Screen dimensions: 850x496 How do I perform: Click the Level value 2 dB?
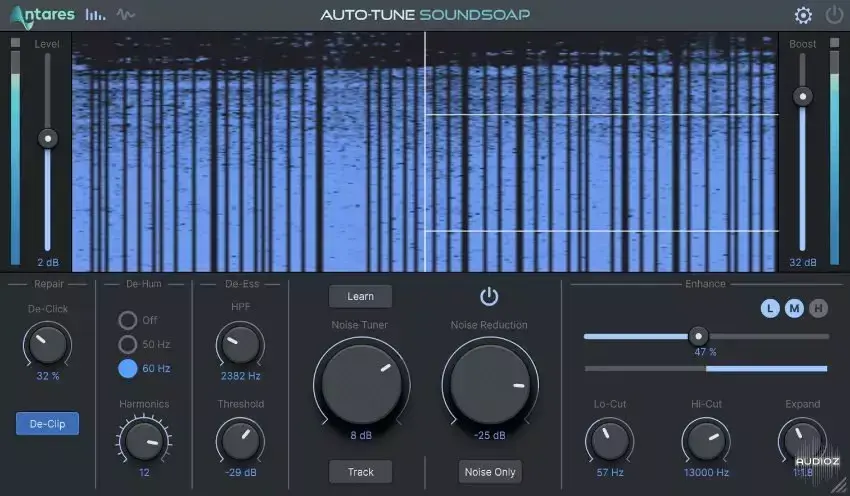tap(48, 262)
